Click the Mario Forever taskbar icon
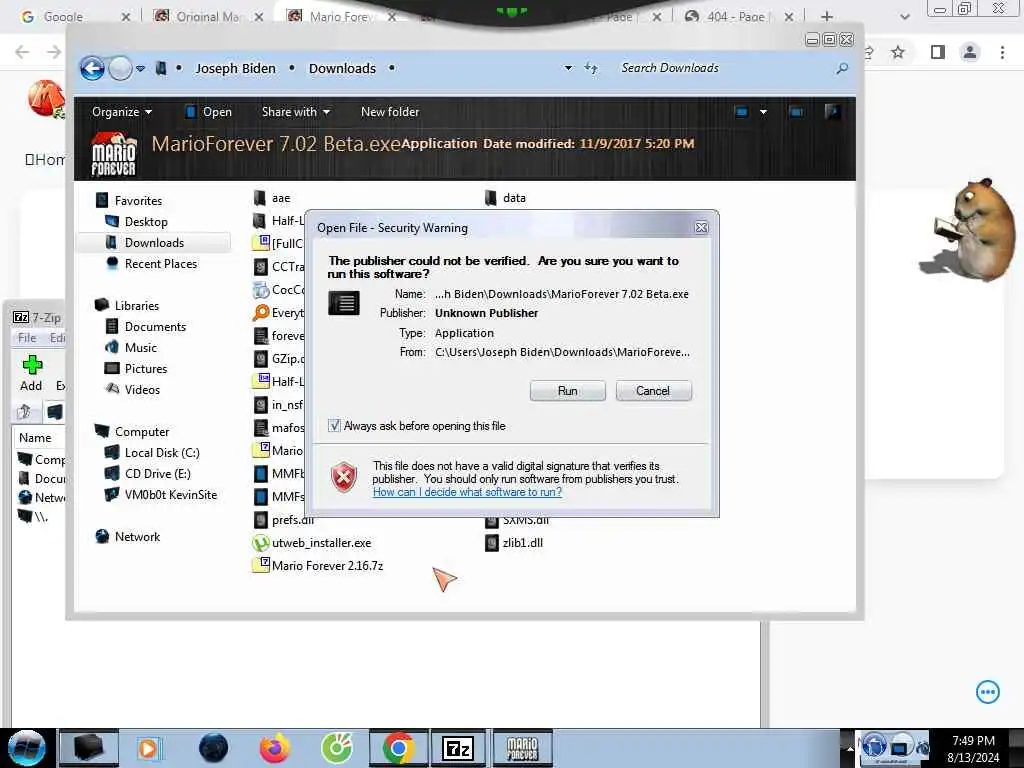 [x=522, y=748]
